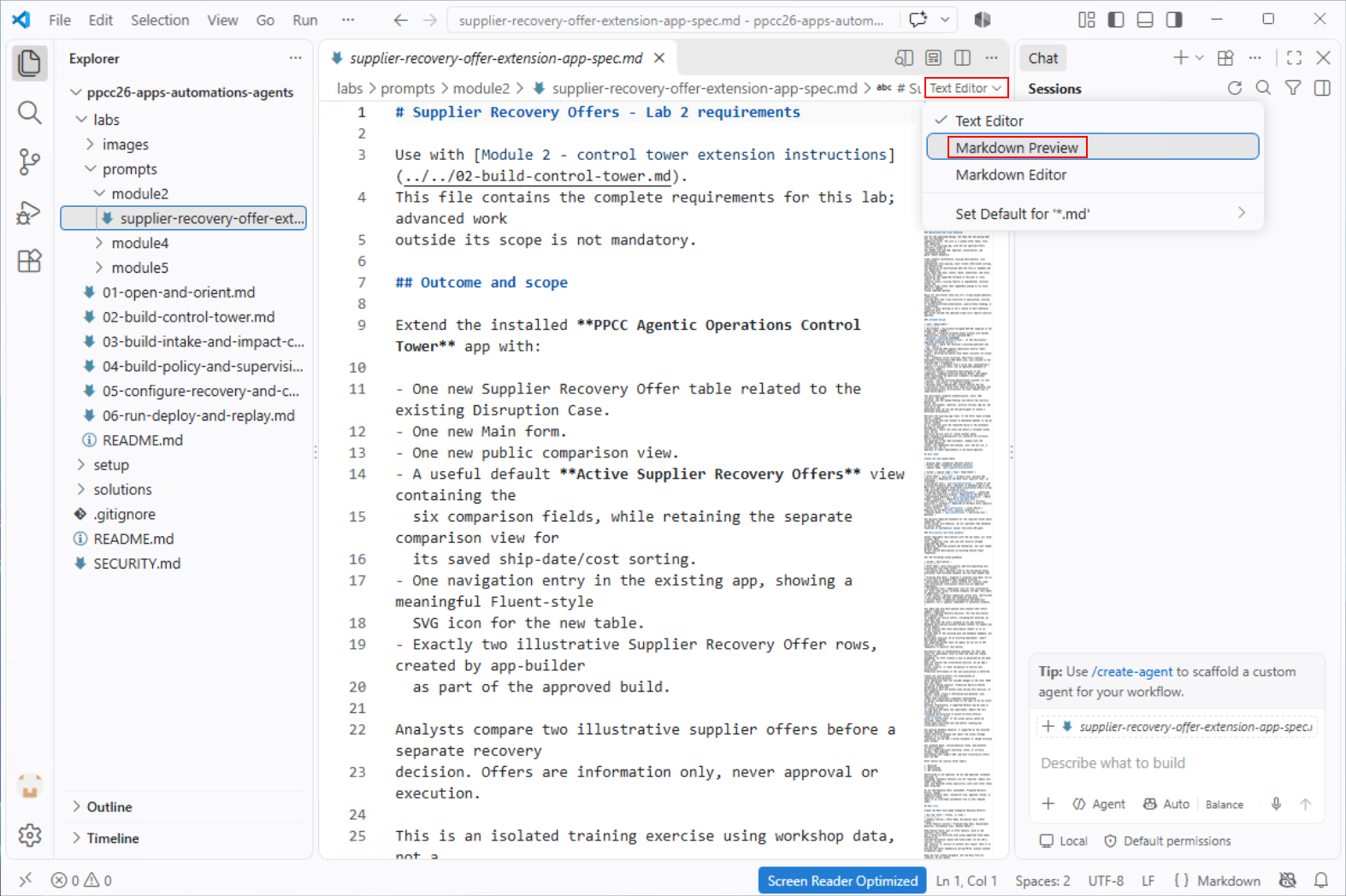
Task: Open 02-build-control-tower.md in explorer
Action: click(x=188, y=316)
